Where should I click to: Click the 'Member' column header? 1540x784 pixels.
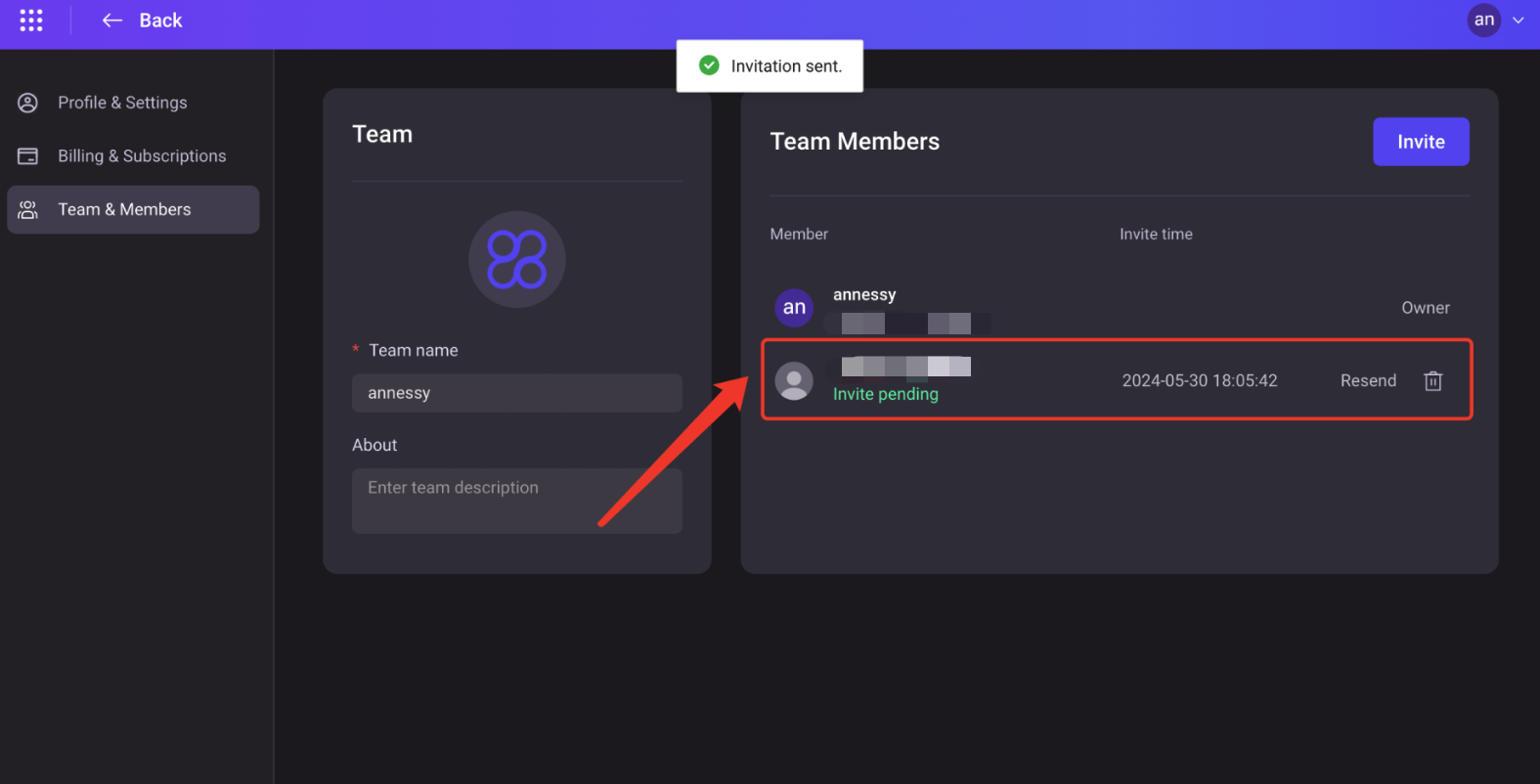tap(799, 235)
